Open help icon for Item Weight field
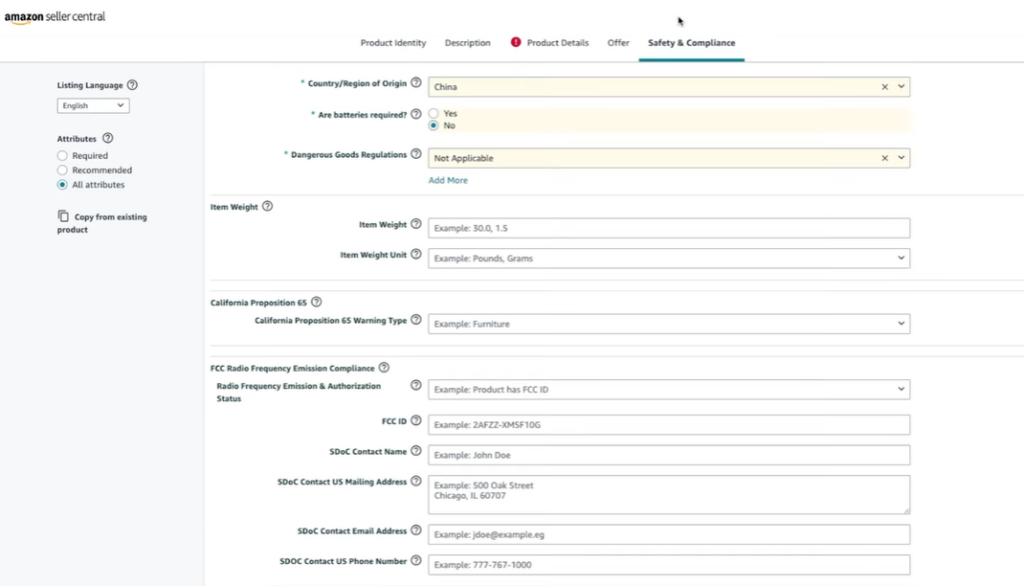The image size is (1024, 586). (x=416, y=224)
